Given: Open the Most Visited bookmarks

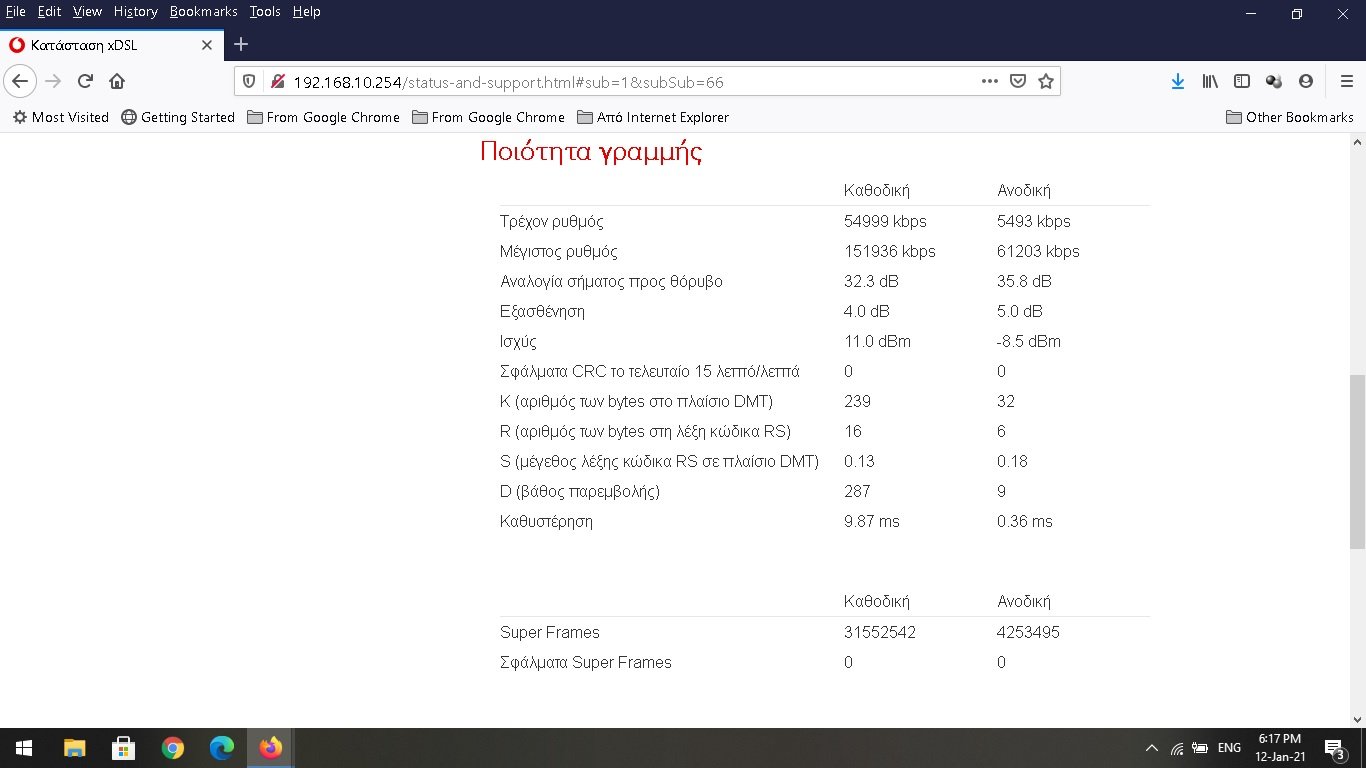Looking at the screenshot, I should click(x=60, y=117).
